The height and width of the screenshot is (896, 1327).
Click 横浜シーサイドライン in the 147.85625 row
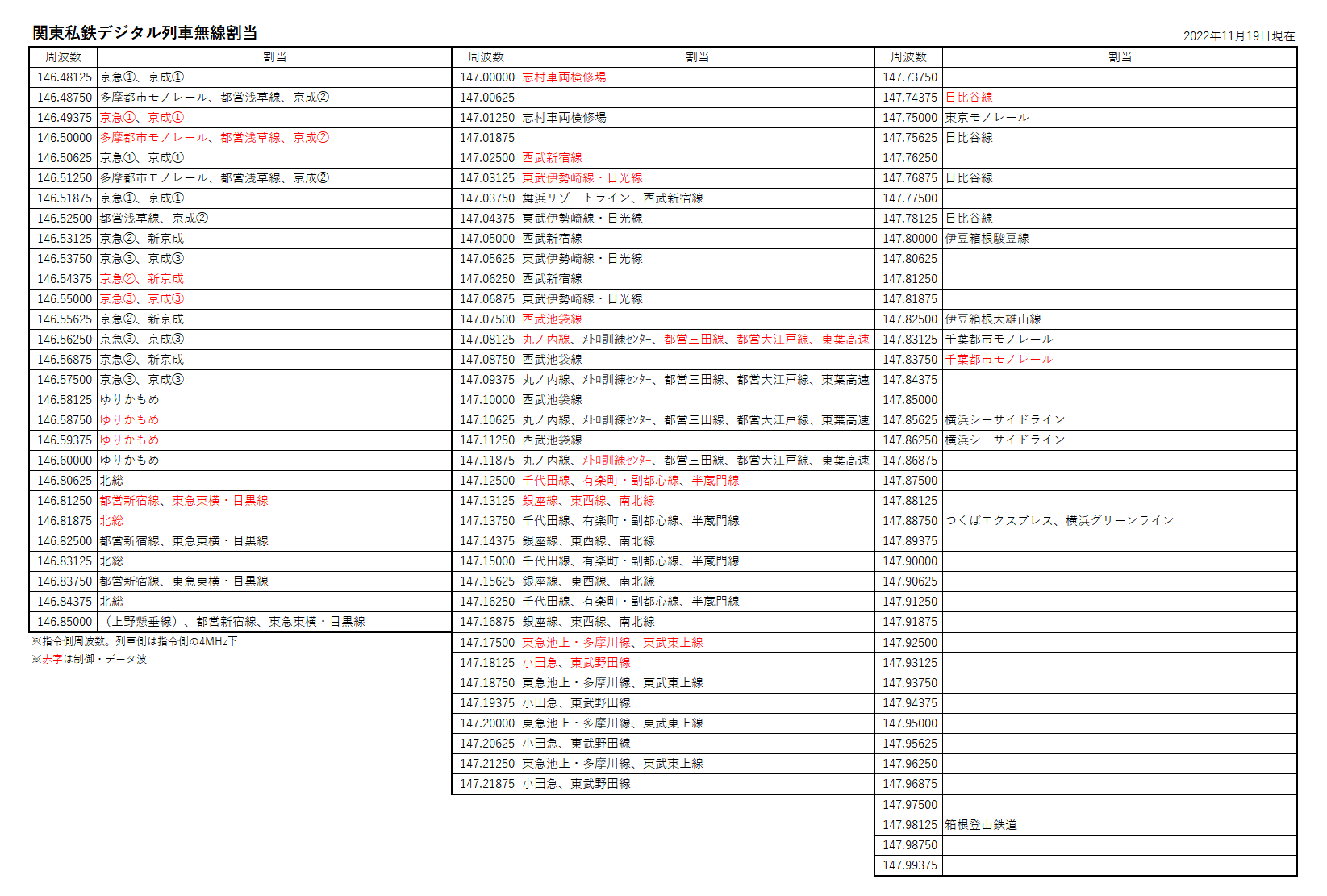click(x=1005, y=420)
